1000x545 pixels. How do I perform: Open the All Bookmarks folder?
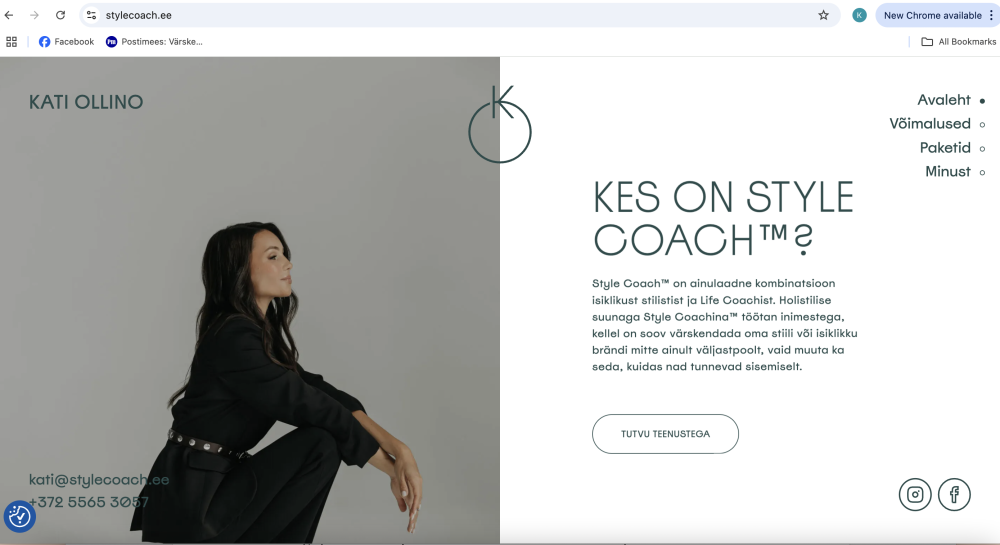[959, 42]
